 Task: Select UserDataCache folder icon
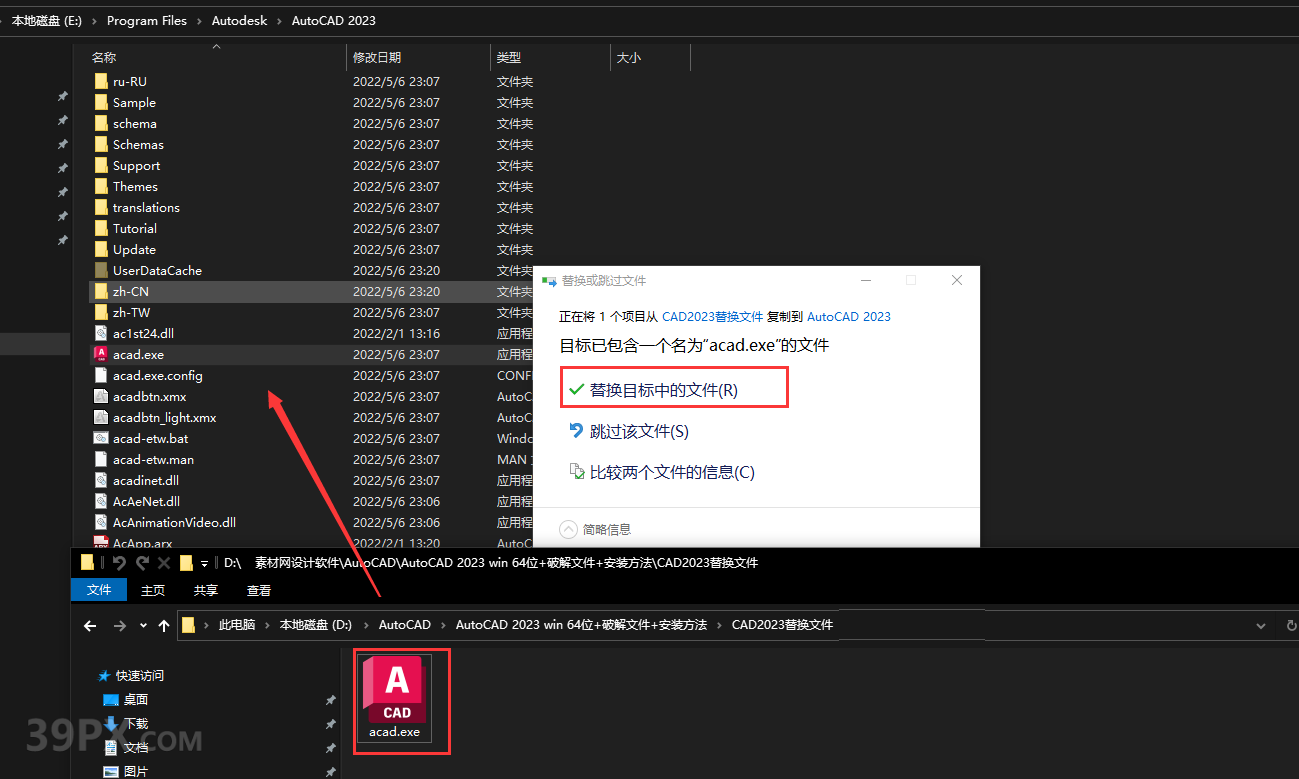coord(100,270)
